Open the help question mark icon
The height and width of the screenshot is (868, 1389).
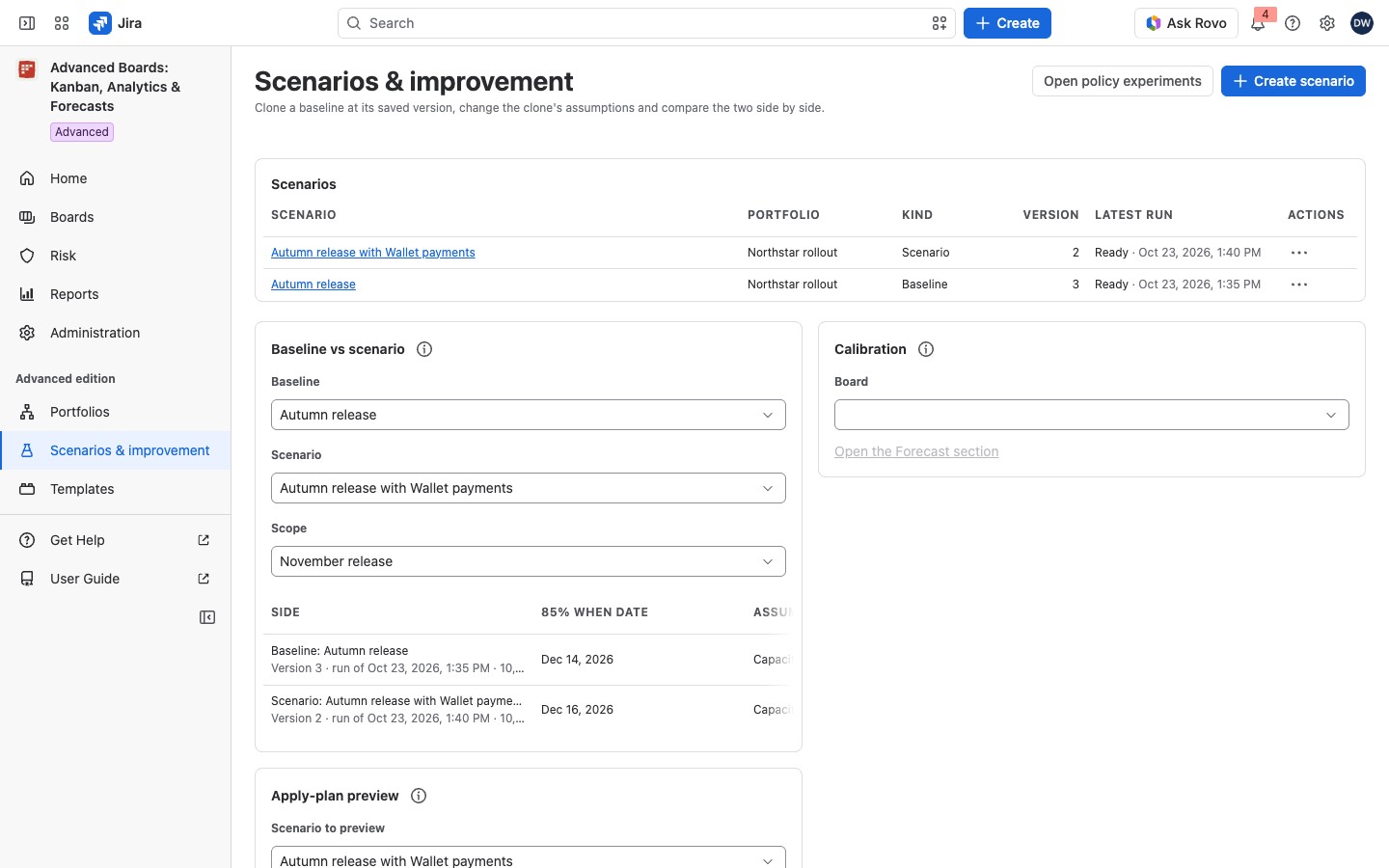pyautogui.click(x=1293, y=23)
